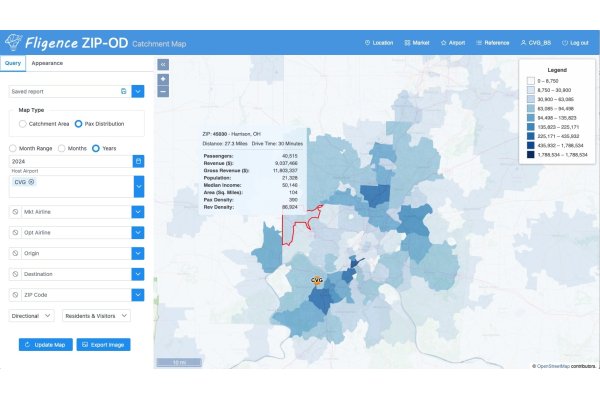Choose the Years option
Viewport: 600px width, 400px height.
pos(96,148)
